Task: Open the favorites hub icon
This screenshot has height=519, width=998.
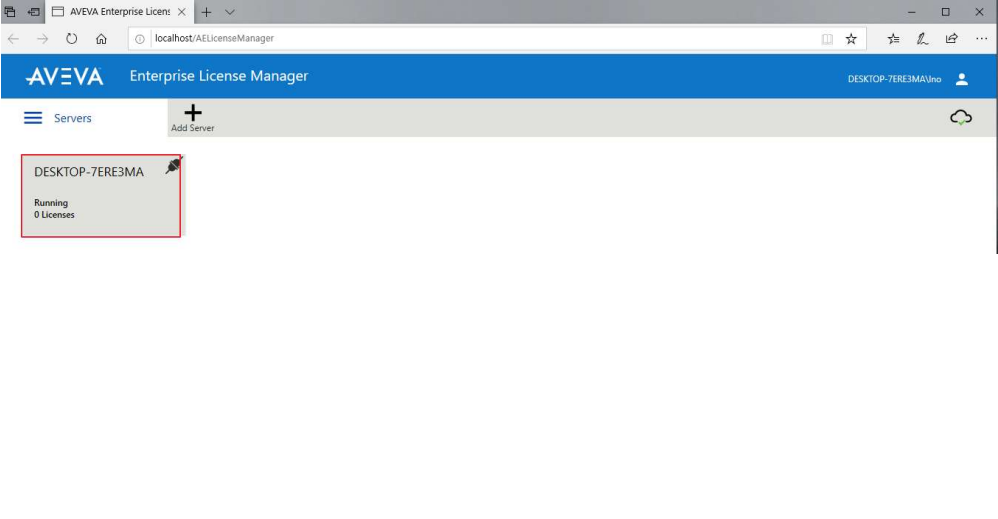Action: click(x=894, y=39)
